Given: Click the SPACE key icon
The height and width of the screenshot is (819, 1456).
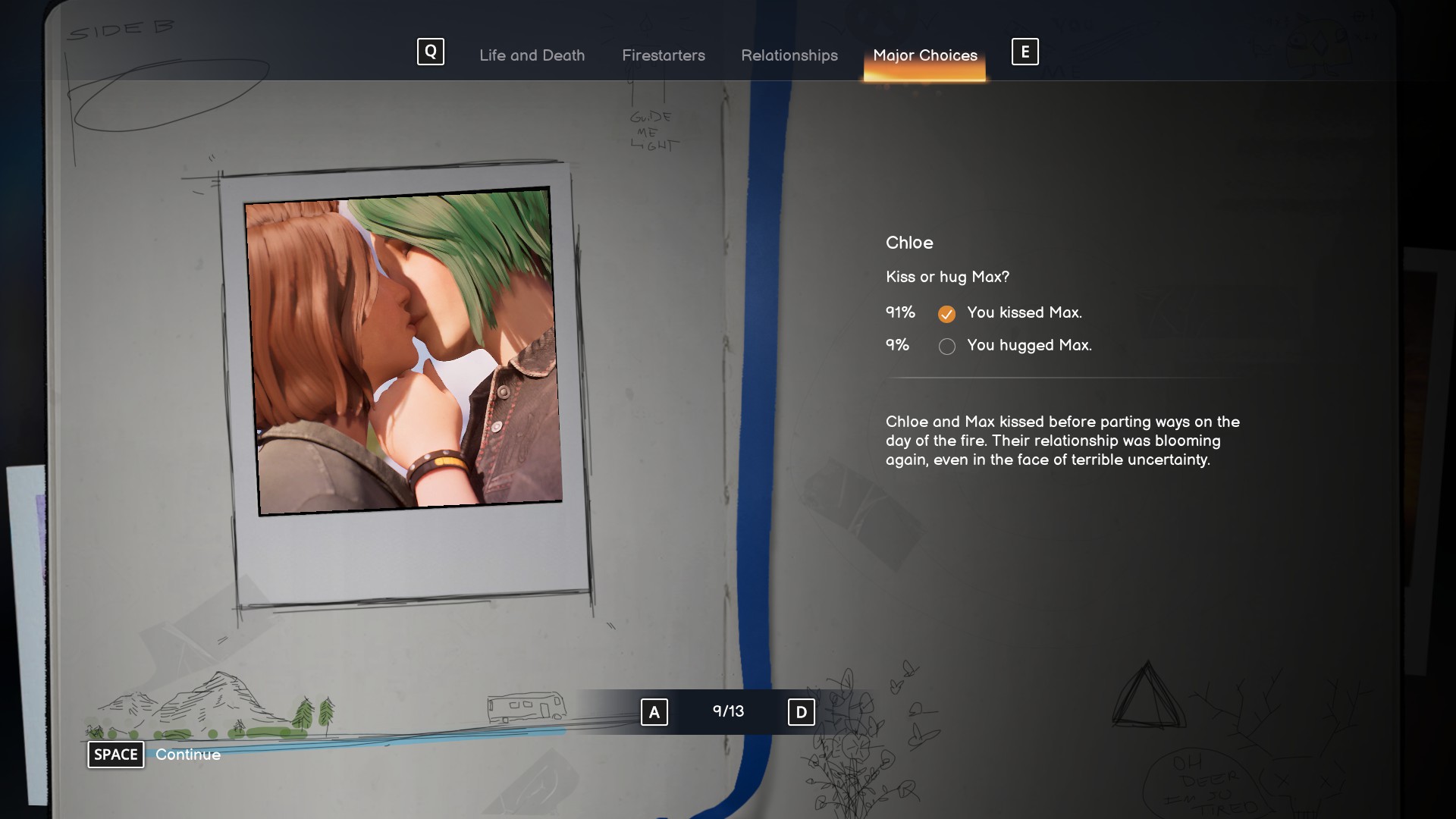Looking at the screenshot, I should click(x=115, y=755).
